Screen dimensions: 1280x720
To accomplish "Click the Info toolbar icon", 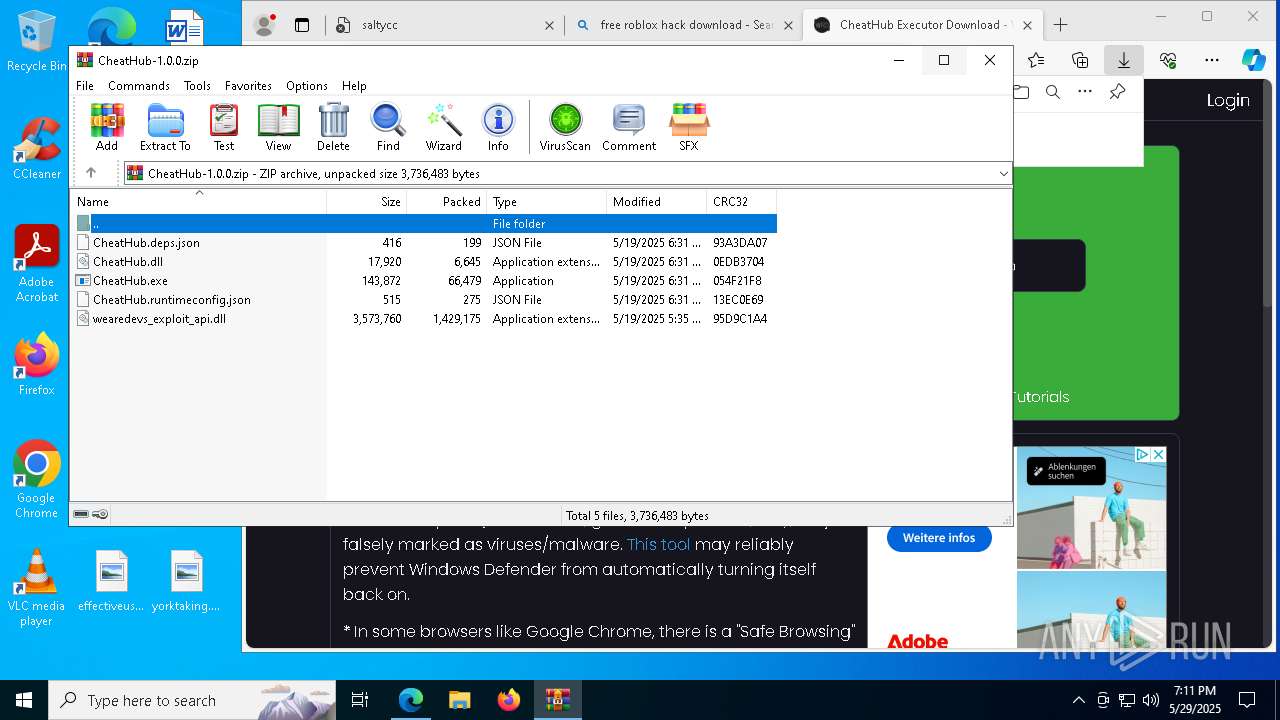I will coord(498,127).
